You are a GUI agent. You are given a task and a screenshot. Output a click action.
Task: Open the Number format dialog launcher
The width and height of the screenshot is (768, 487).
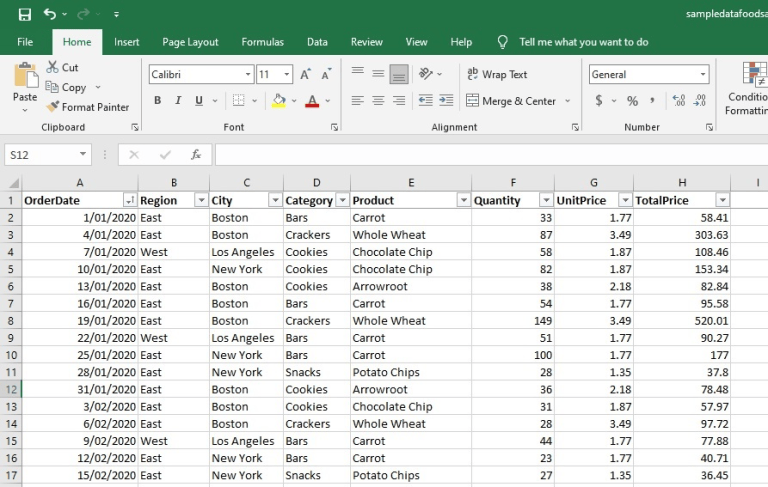tap(709, 127)
